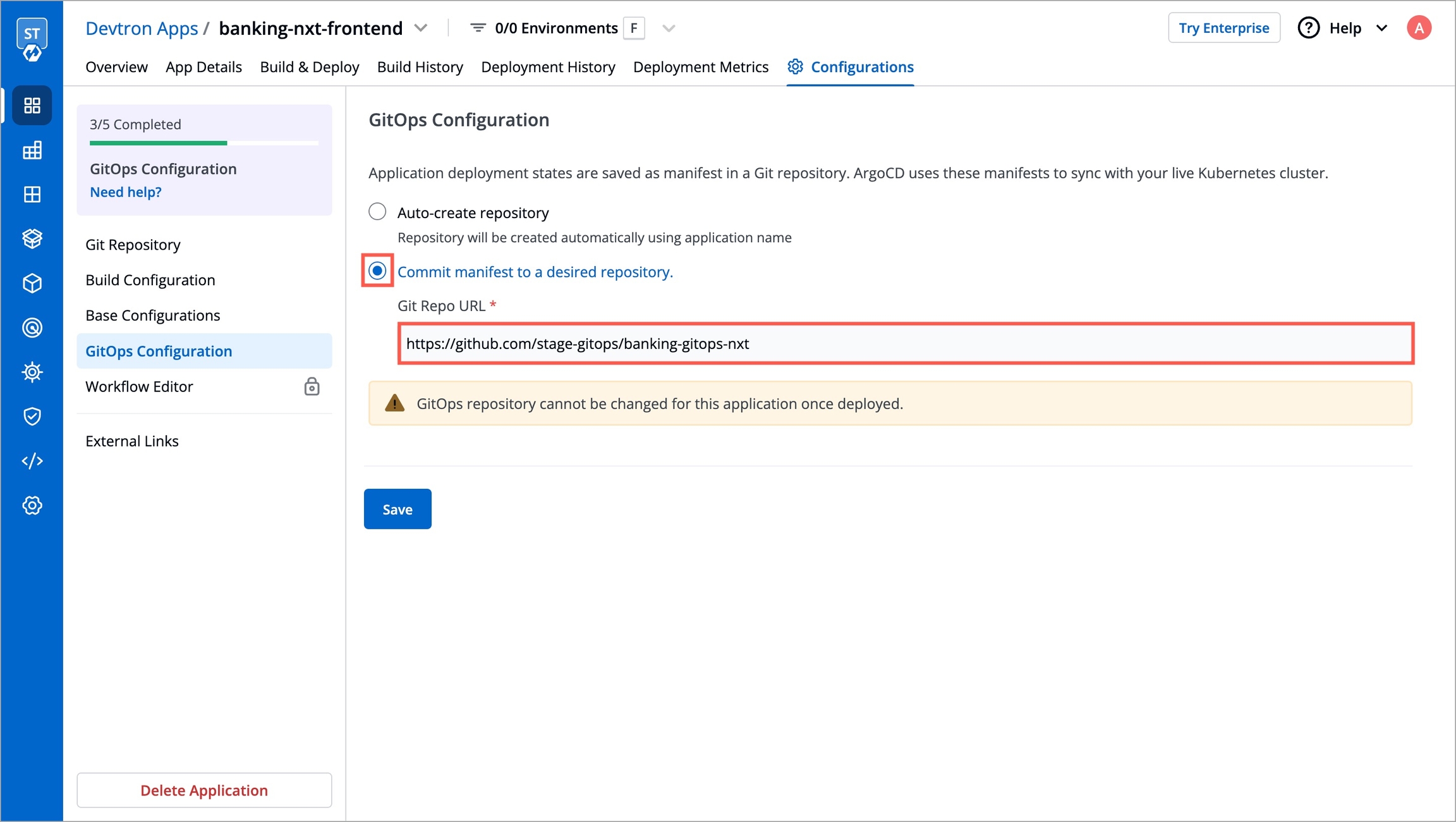
Task: Open the Chart Store layers icon
Action: [x=32, y=238]
